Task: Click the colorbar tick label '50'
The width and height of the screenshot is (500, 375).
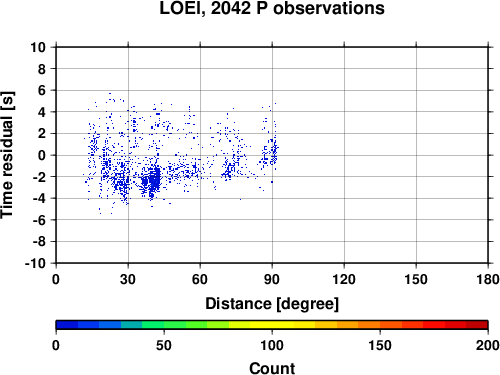Action: click(164, 345)
